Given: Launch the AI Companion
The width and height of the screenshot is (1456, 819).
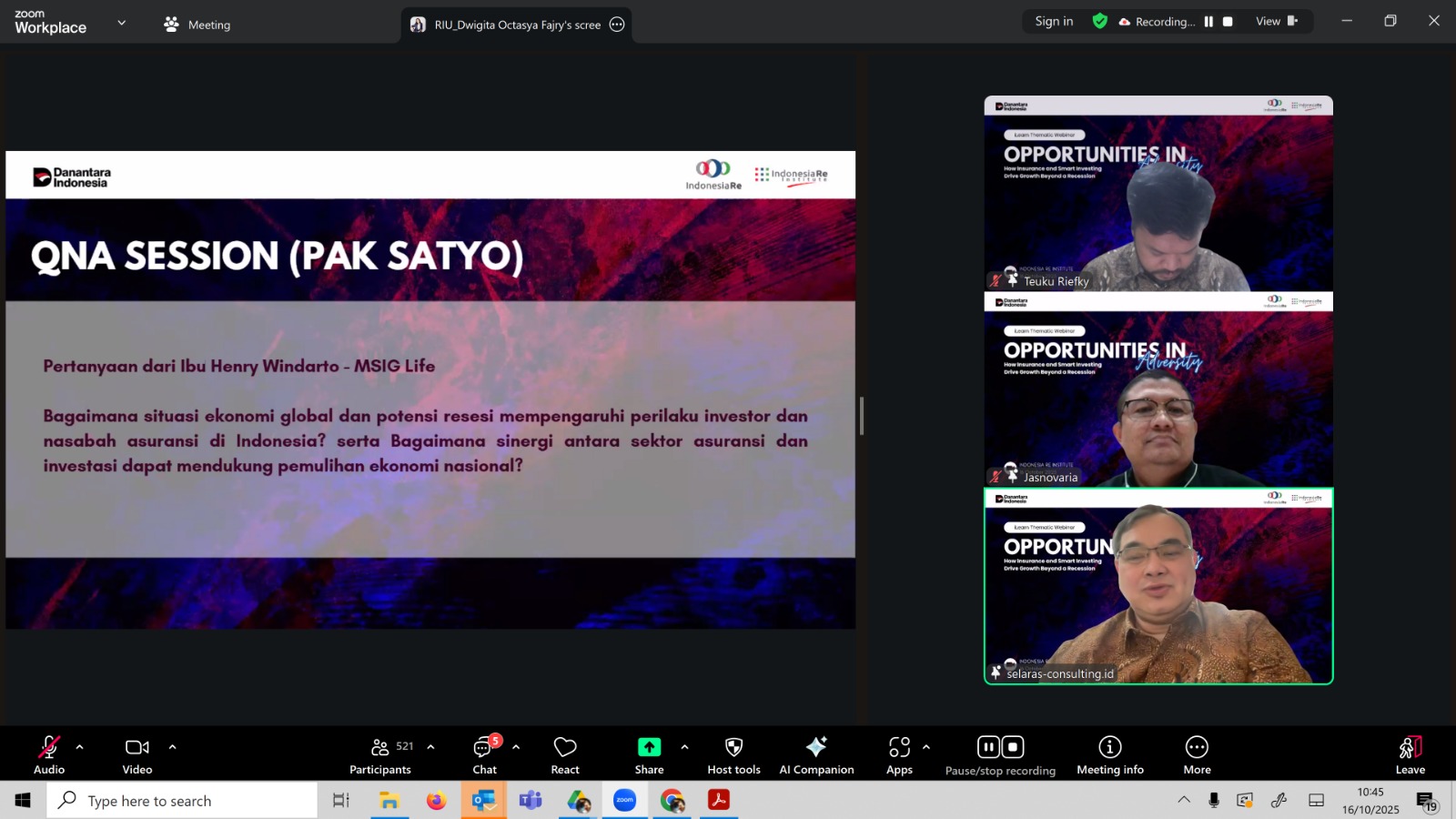Looking at the screenshot, I should point(816,755).
